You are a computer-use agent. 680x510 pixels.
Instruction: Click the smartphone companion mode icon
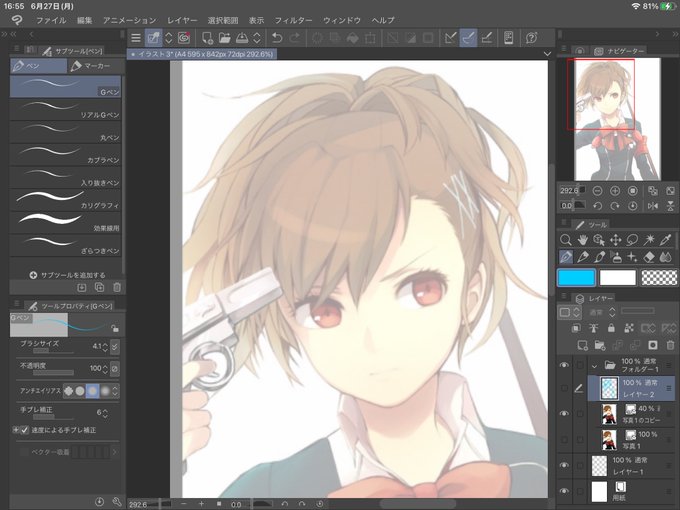click(509, 38)
